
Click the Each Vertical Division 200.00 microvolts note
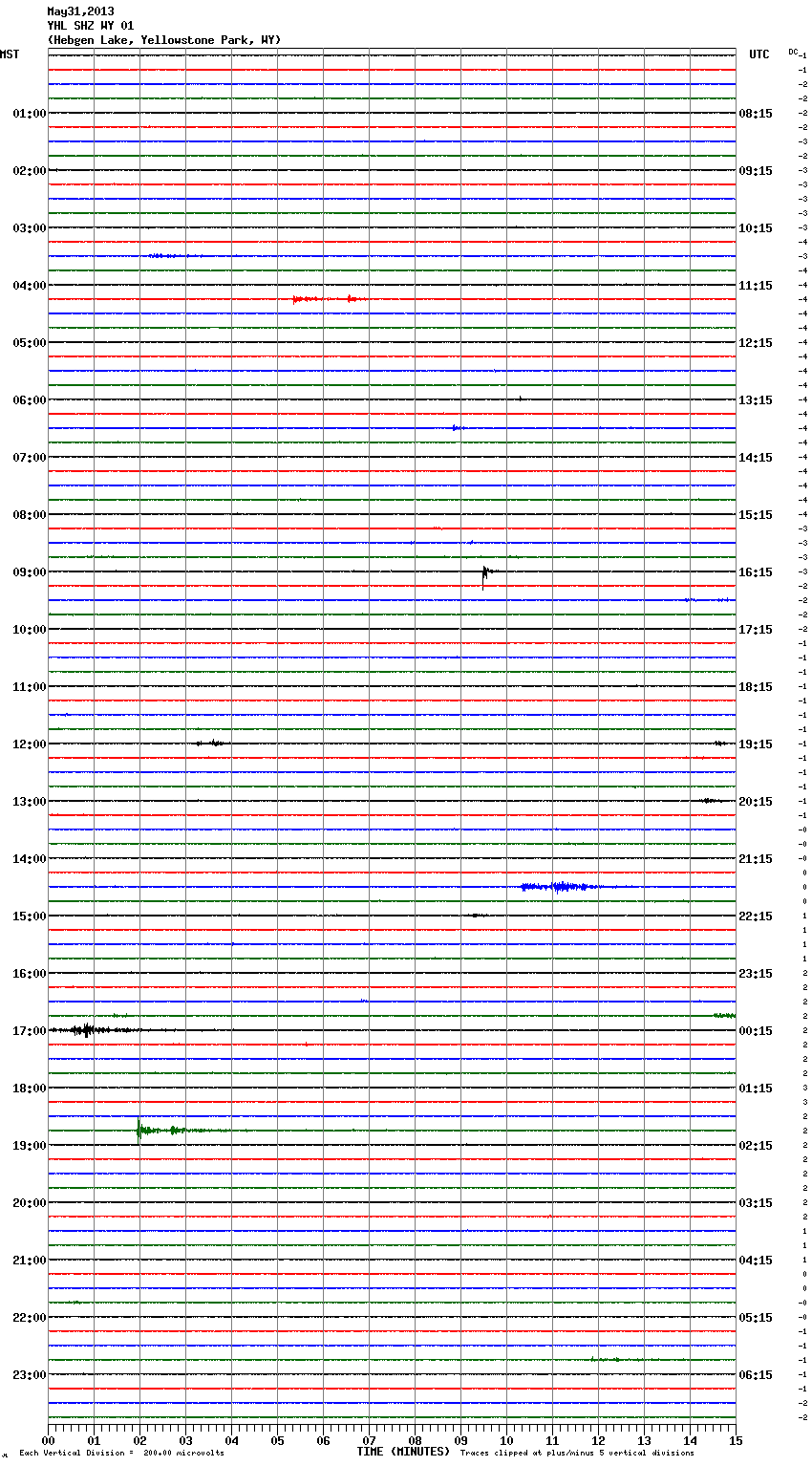coord(121,1454)
